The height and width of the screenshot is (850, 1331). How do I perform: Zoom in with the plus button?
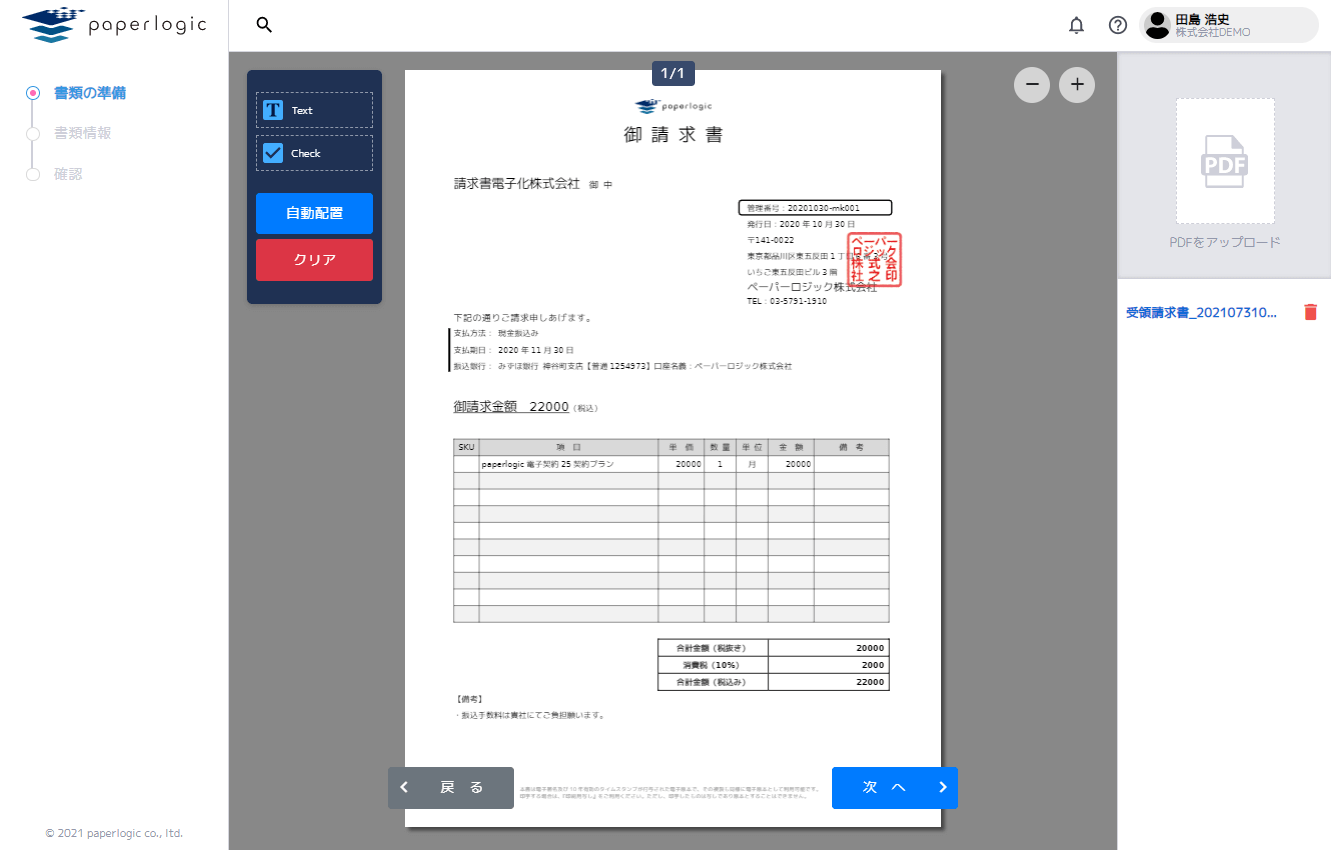[x=1077, y=85]
